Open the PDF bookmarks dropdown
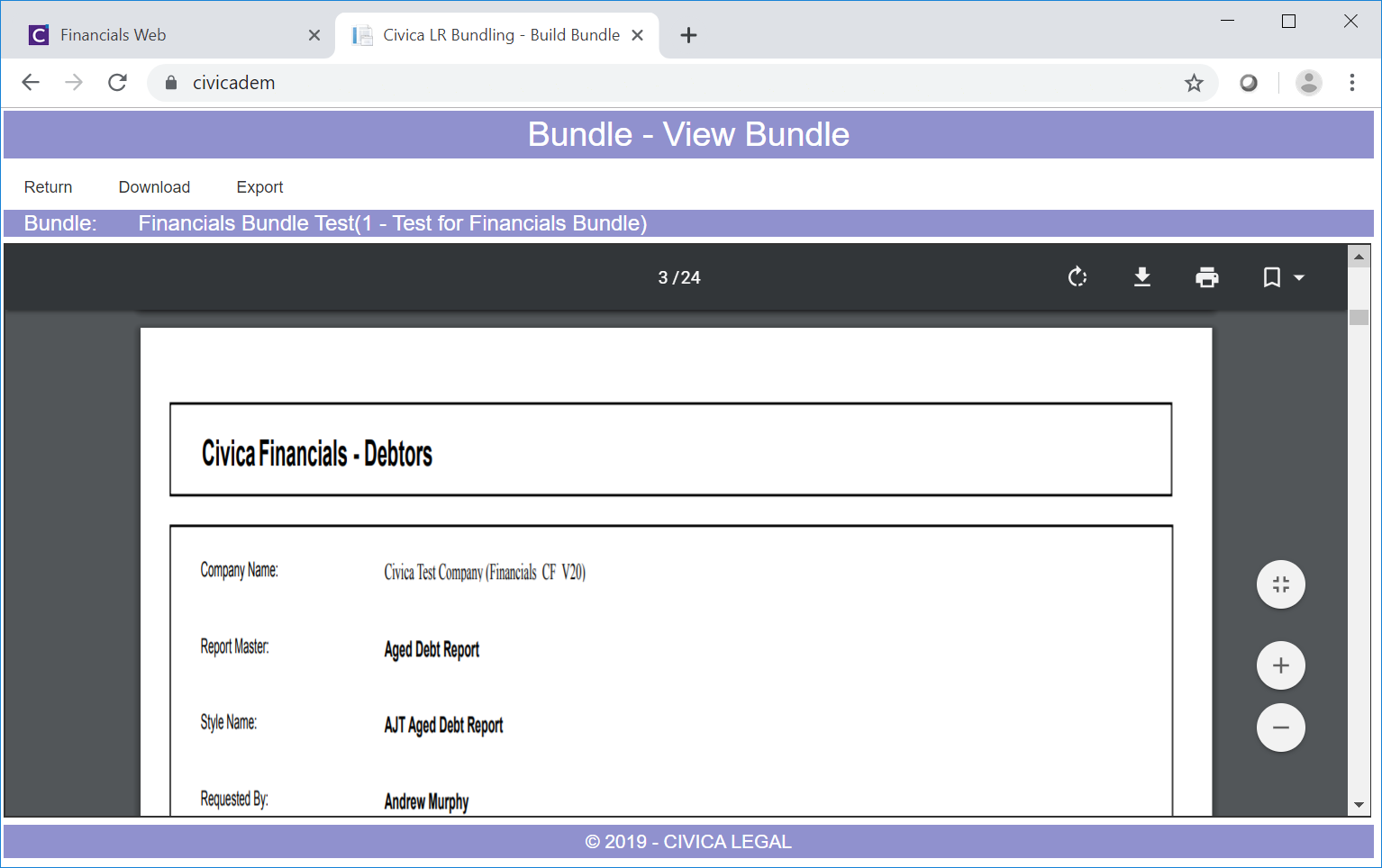This screenshot has width=1382, height=868. coord(1283,277)
